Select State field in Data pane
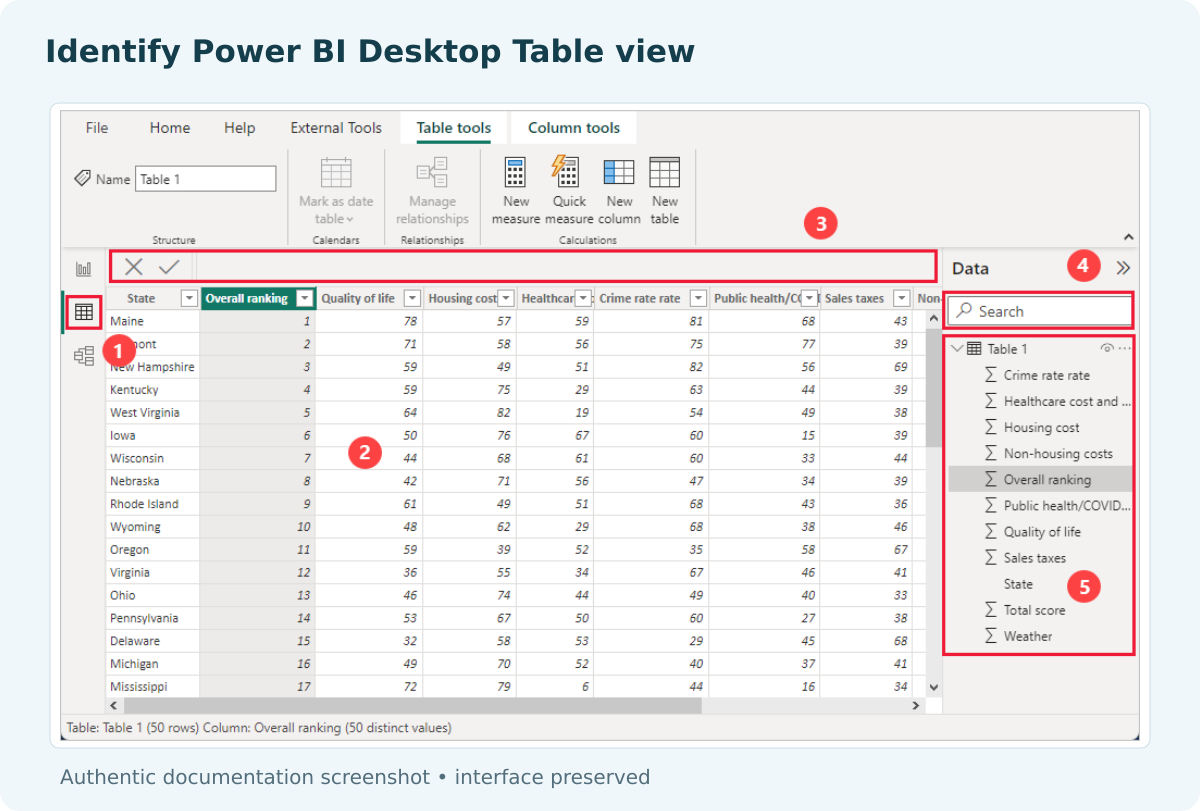Viewport: 1200px width, 811px height. tap(1040, 583)
